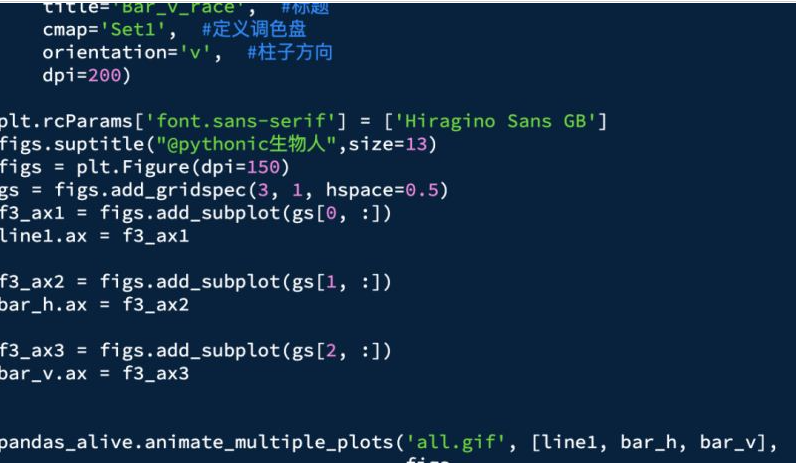Click the 'font.sans-serif' string
Viewport: 796px width, 464px height.
(x=240, y=121)
